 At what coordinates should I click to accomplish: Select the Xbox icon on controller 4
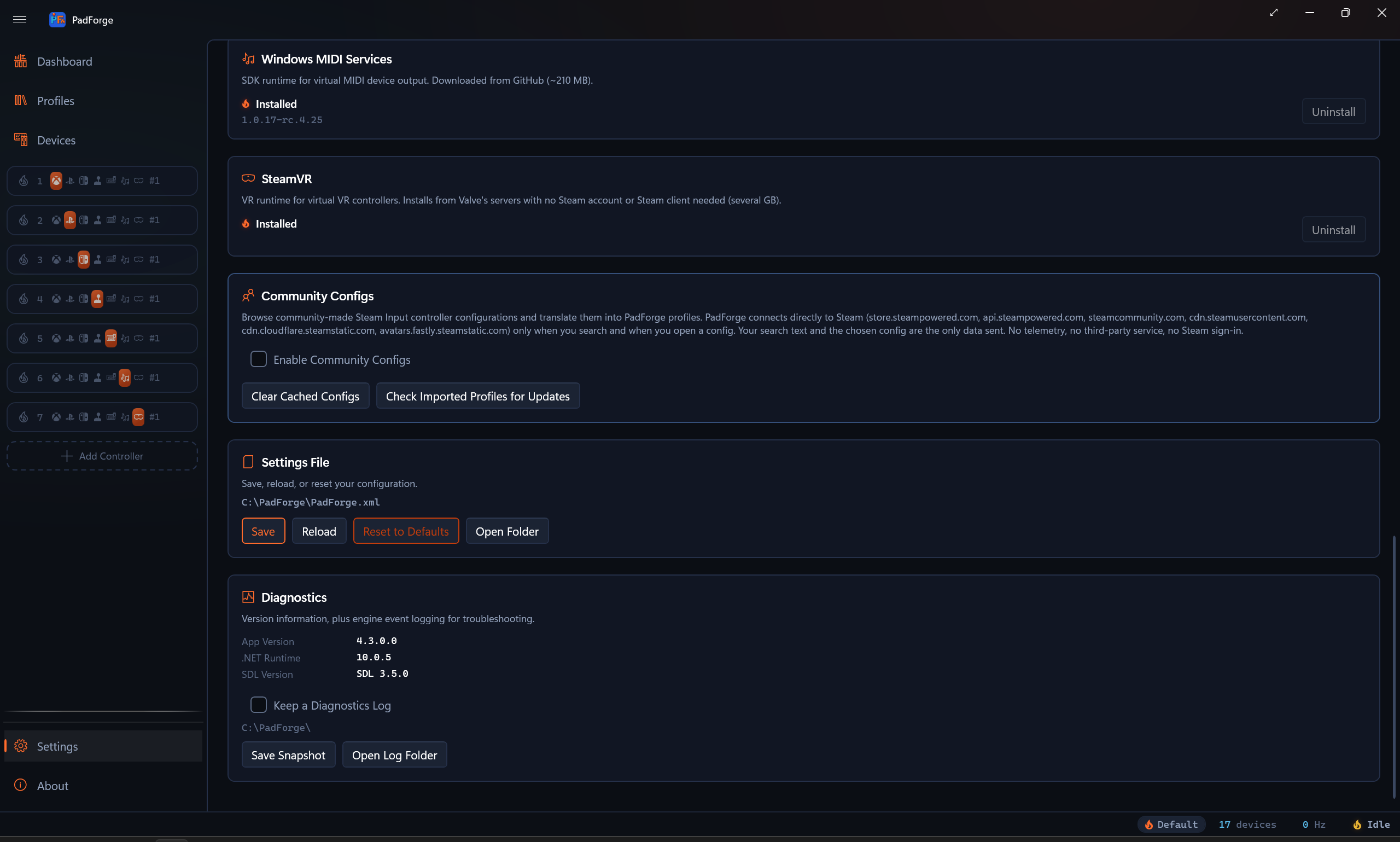tap(56, 298)
